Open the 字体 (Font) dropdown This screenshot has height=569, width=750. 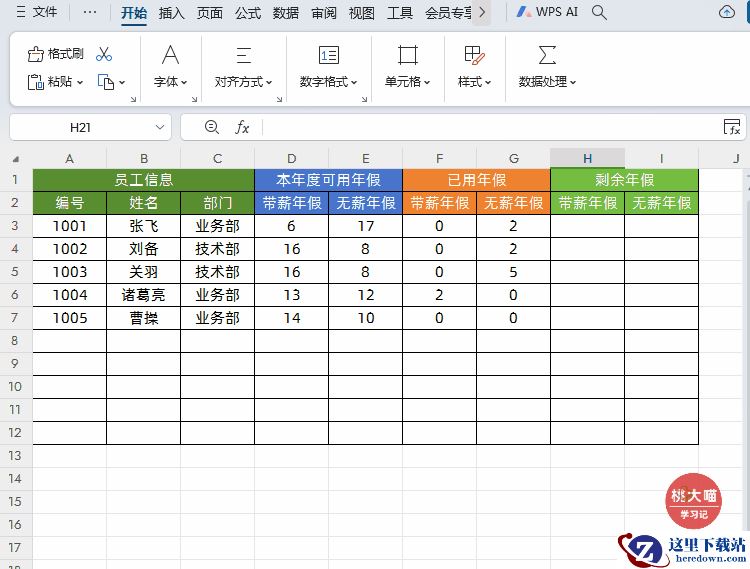[x=171, y=82]
